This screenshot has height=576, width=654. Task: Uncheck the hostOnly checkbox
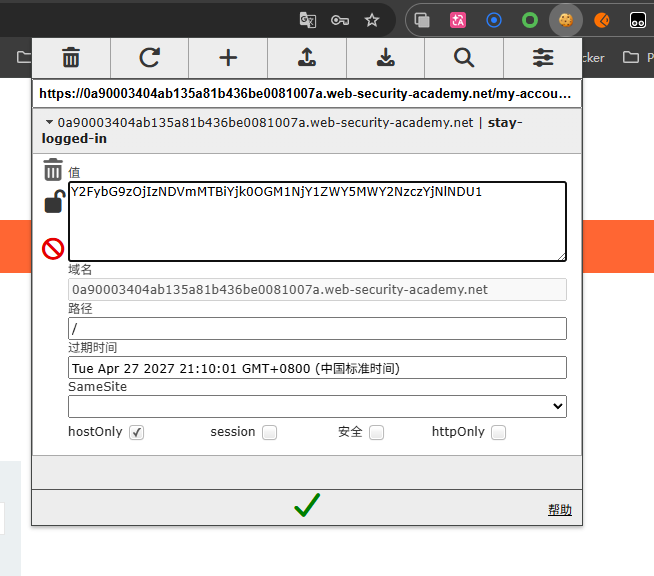click(137, 433)
